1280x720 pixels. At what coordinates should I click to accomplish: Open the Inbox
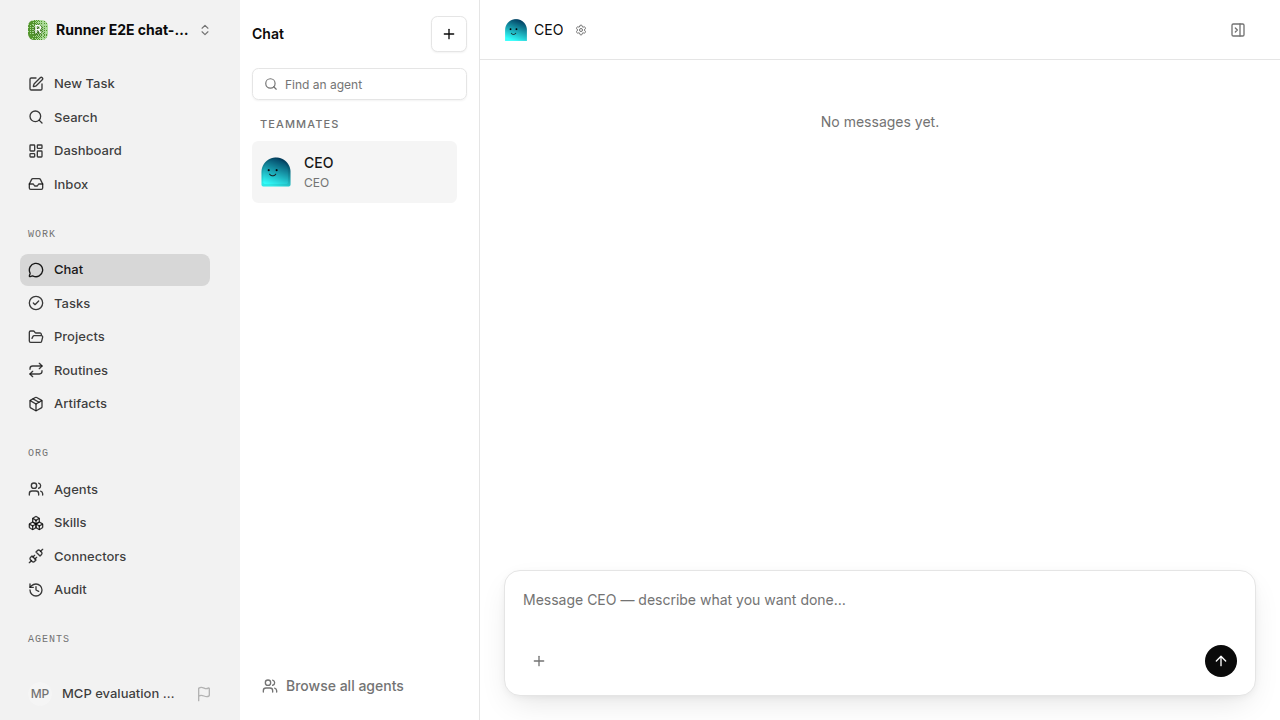coord(115,184)
